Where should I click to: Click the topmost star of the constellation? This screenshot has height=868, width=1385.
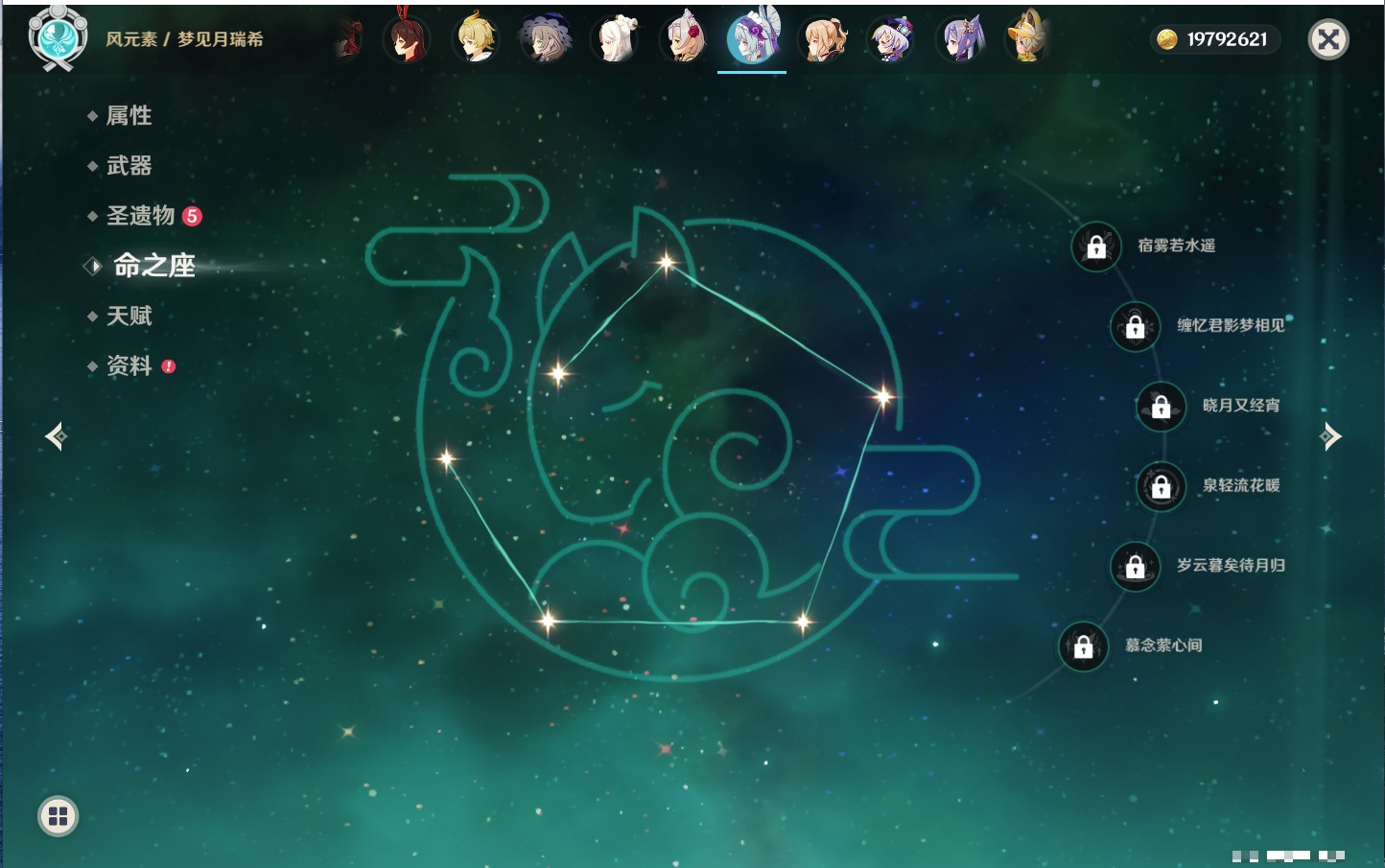[x=666, y=262]
